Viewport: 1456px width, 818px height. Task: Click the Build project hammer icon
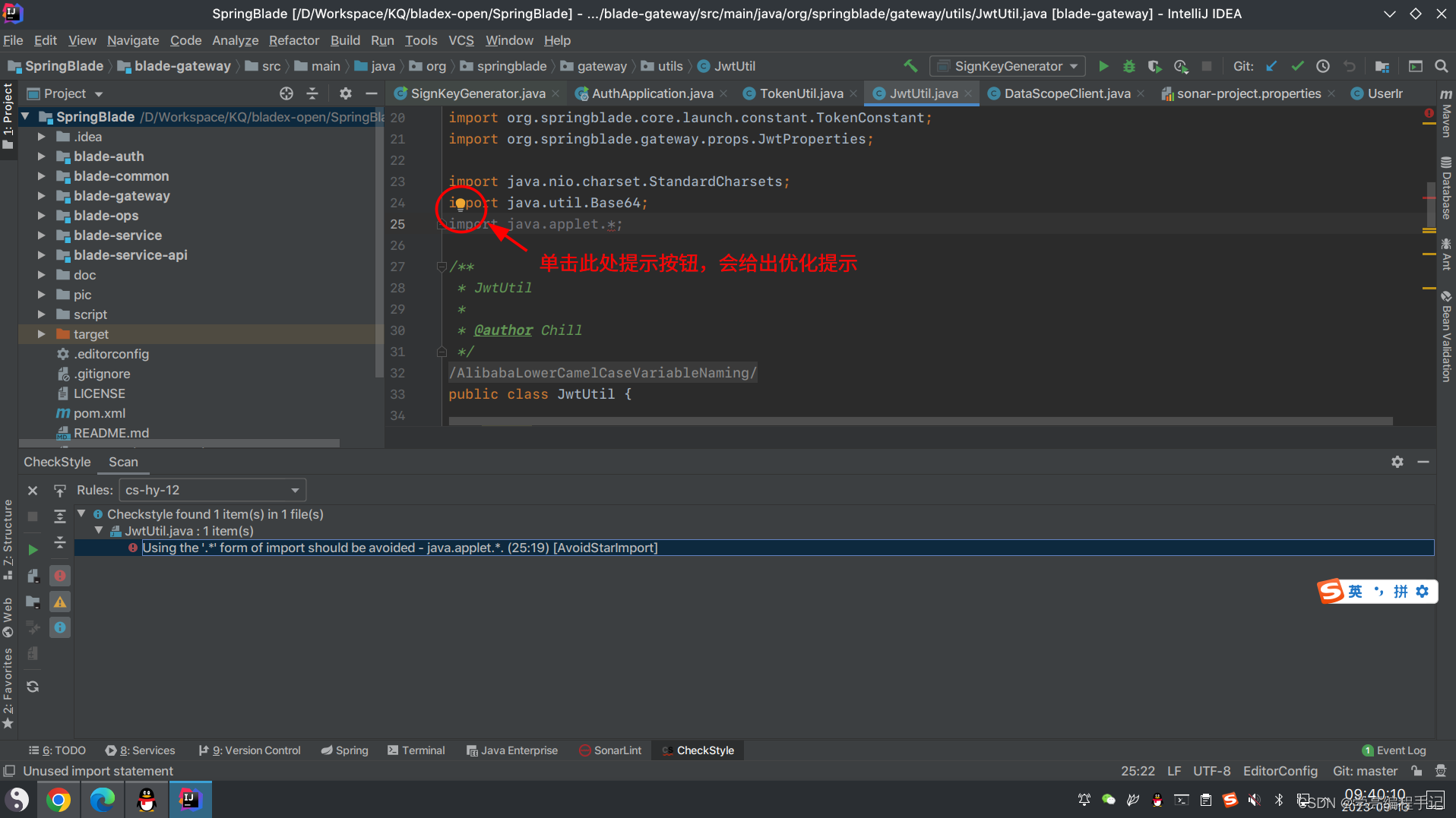910,66
